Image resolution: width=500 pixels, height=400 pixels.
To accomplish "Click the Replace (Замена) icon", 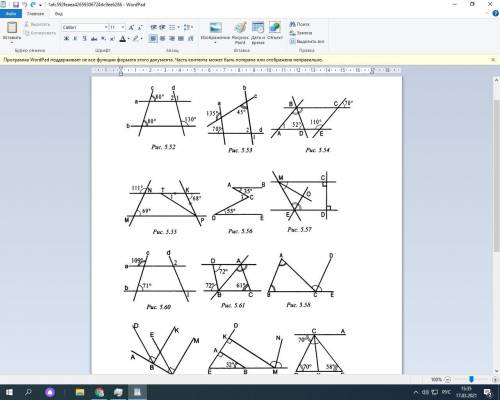I will (293, 33).
